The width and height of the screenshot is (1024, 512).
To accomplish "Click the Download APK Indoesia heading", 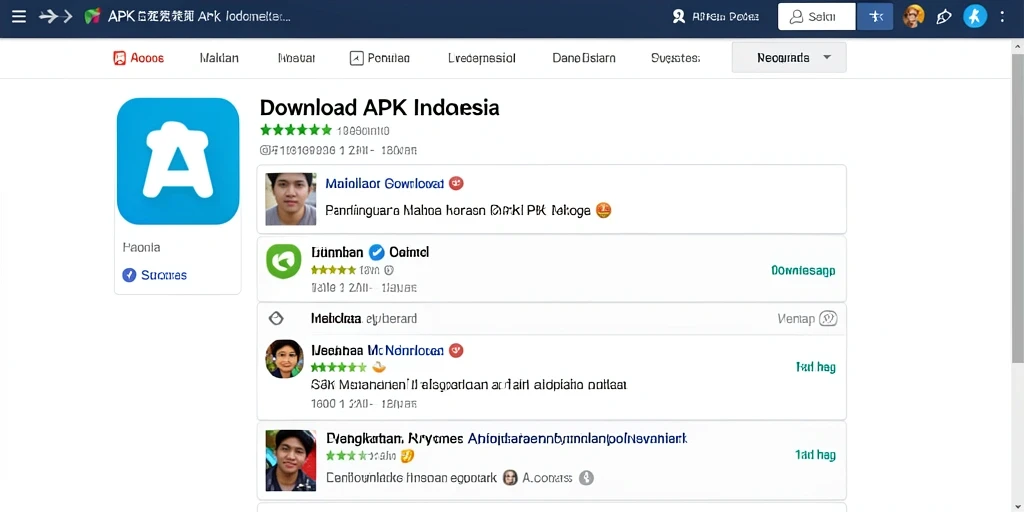I will (379, 108).
